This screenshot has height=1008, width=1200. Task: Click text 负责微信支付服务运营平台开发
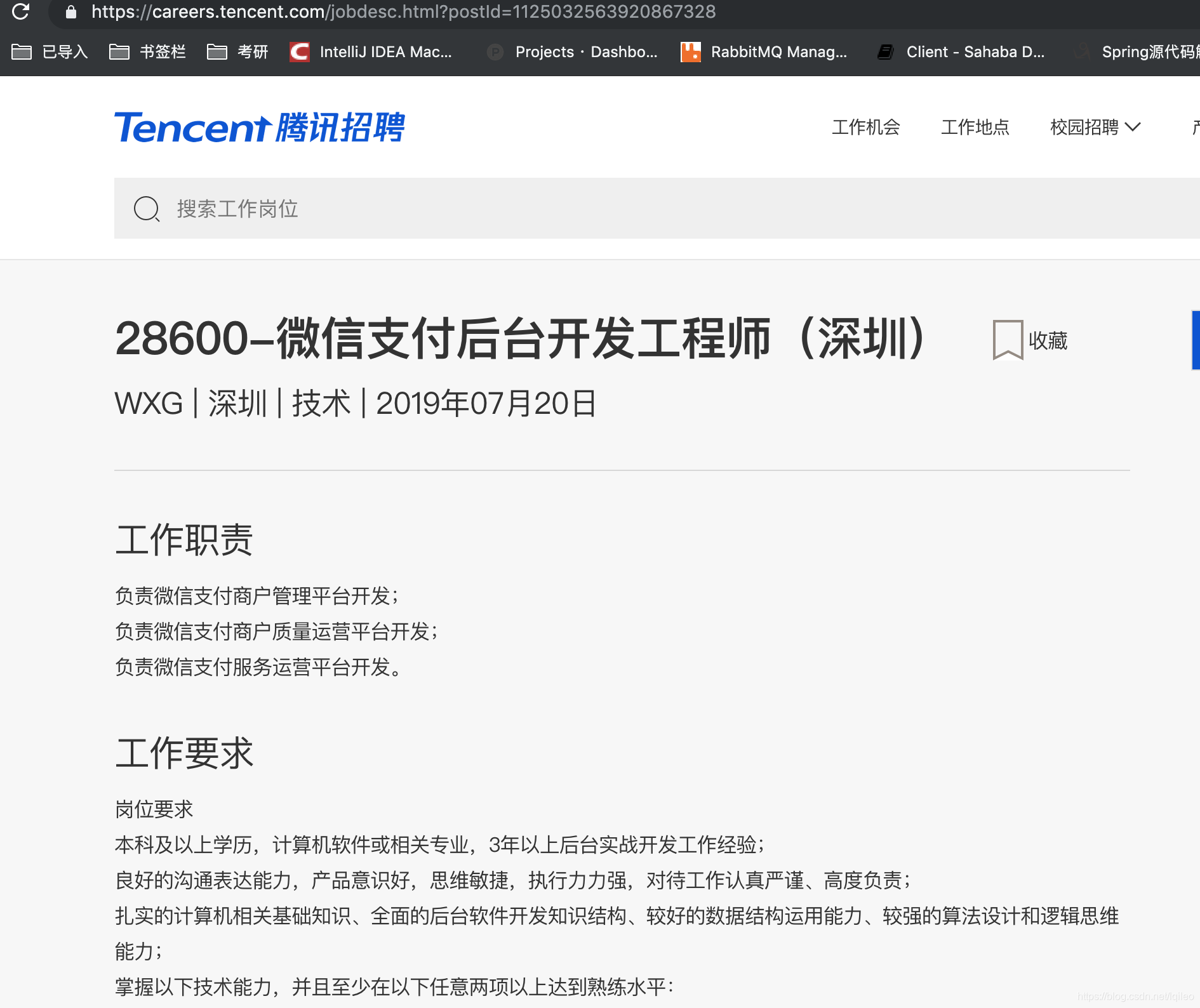tap(258, 667)
